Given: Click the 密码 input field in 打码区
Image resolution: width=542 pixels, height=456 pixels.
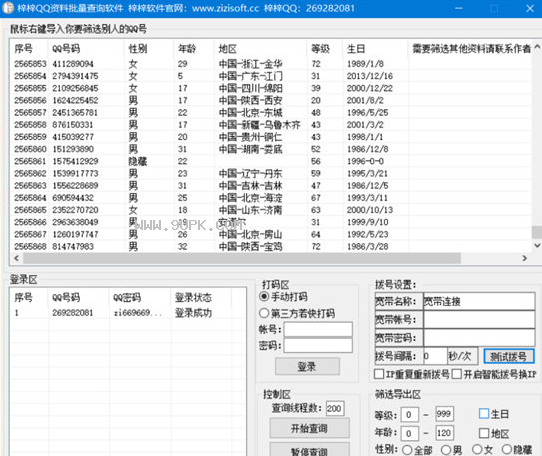Looking at the screenshot, I should click(318, 345).
